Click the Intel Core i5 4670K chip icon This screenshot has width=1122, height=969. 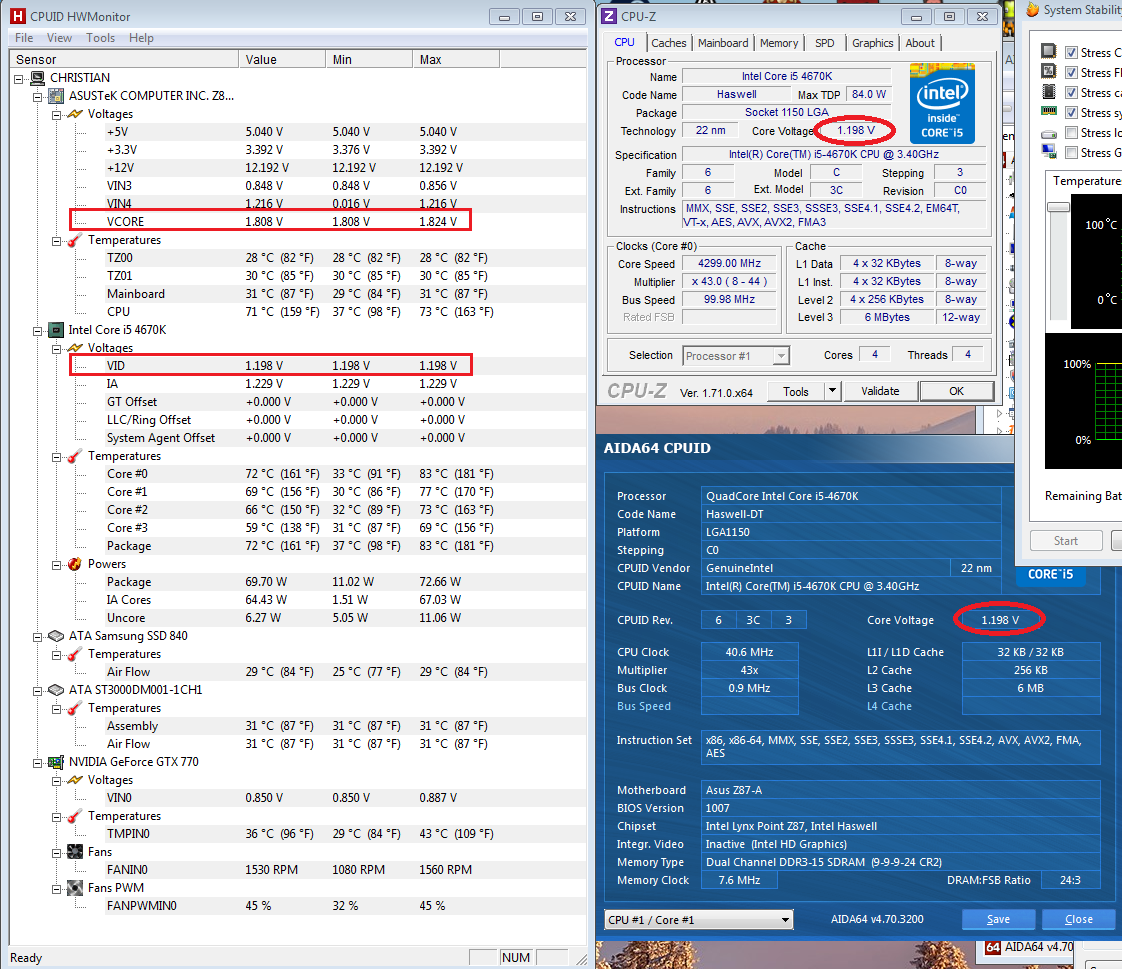click(56, 330)
